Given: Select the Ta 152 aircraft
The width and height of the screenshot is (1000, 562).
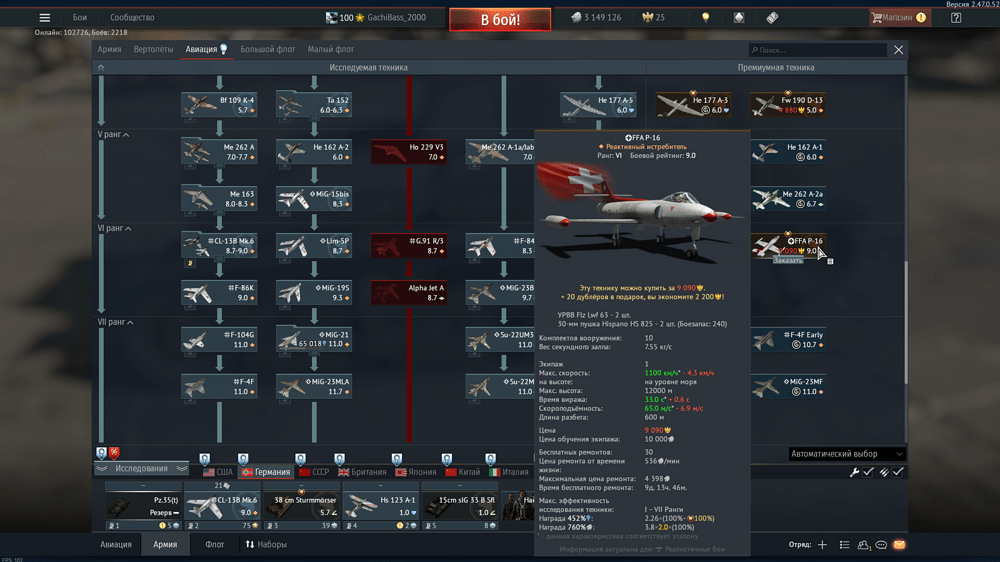Looking at the screenshot, I should 314,105.
